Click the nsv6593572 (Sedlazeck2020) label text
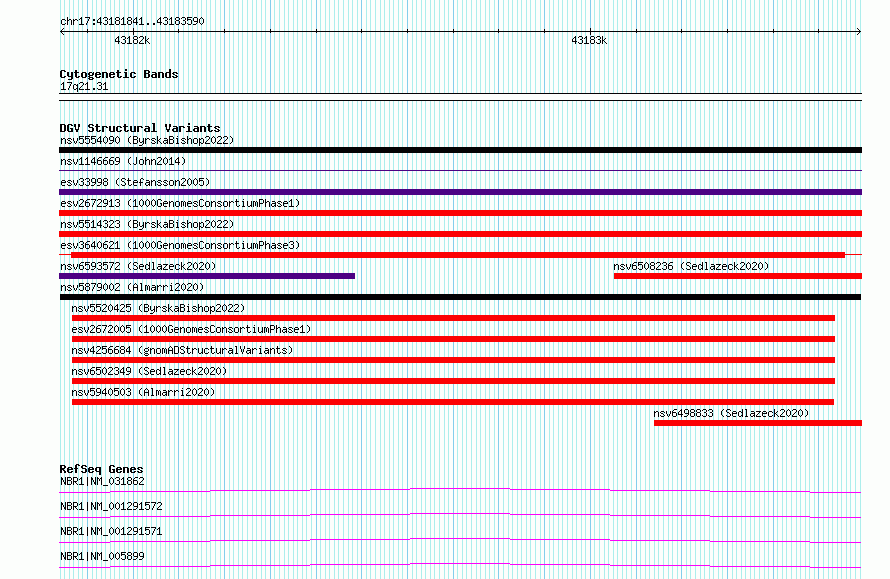The image size is (890, 579). (x=138, y=266)
